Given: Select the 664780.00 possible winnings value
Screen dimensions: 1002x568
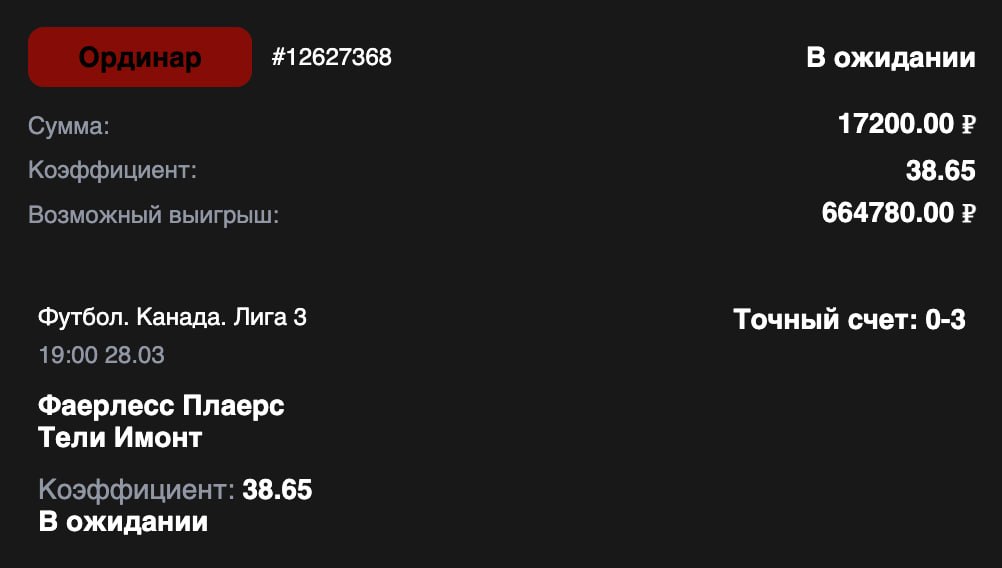Looking at the screenshot, I should pyautogui.click(x=887, y=213).
